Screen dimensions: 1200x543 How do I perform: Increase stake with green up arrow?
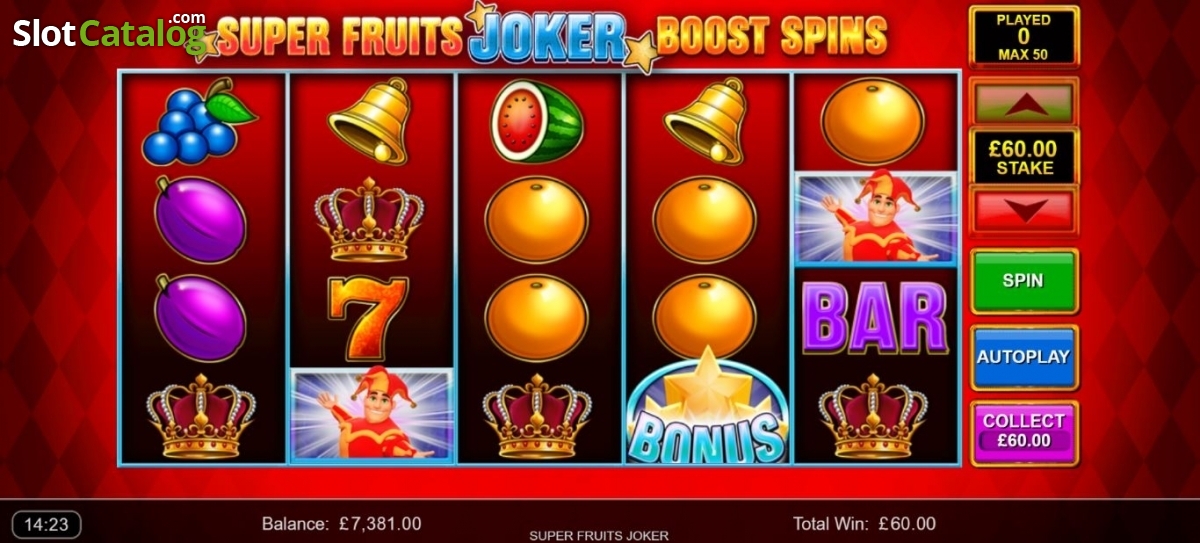pos(1024,102)
